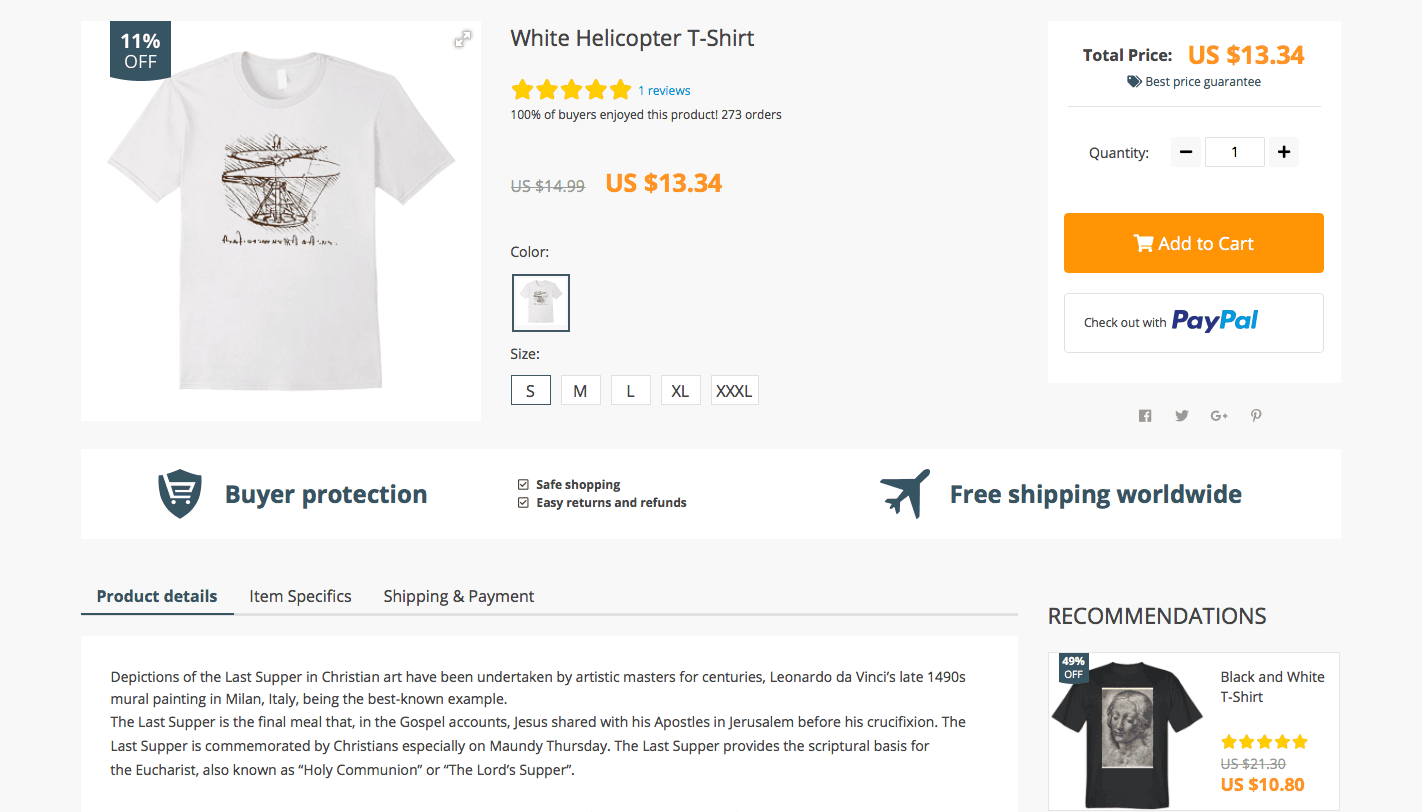1422x812 pixels.
Task: Share product on Twitter
Action: click(1182, 416)
